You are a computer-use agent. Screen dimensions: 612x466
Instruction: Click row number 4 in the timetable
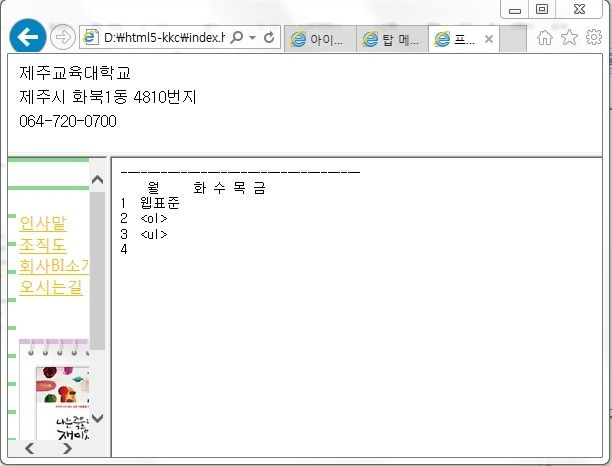(124, 249)
